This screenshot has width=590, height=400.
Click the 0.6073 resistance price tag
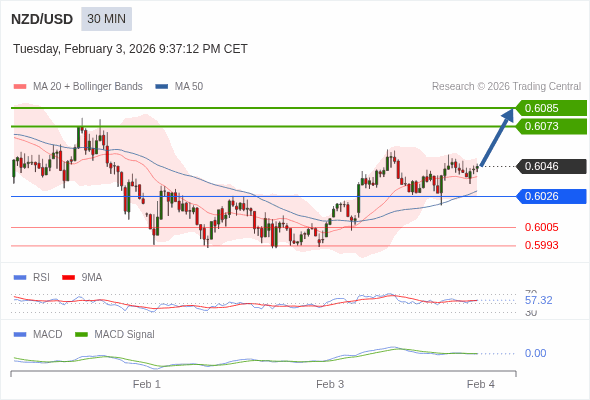click(x=551, y=126)
